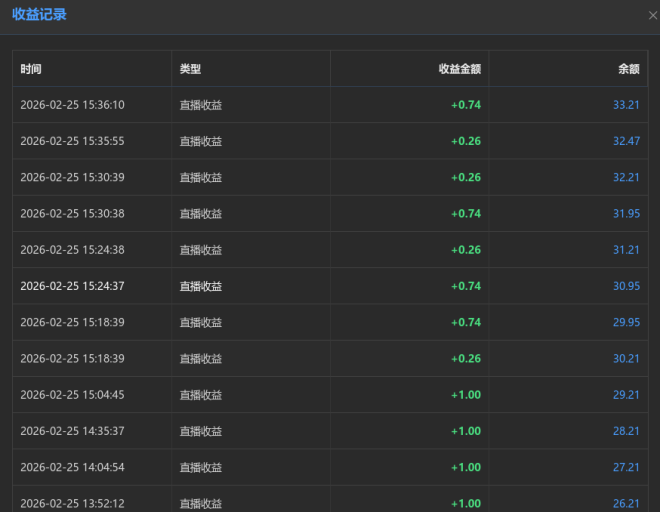Screen dimensions: 660x512
Task: Click the 时间 column header
Action: tap(31, 69)
